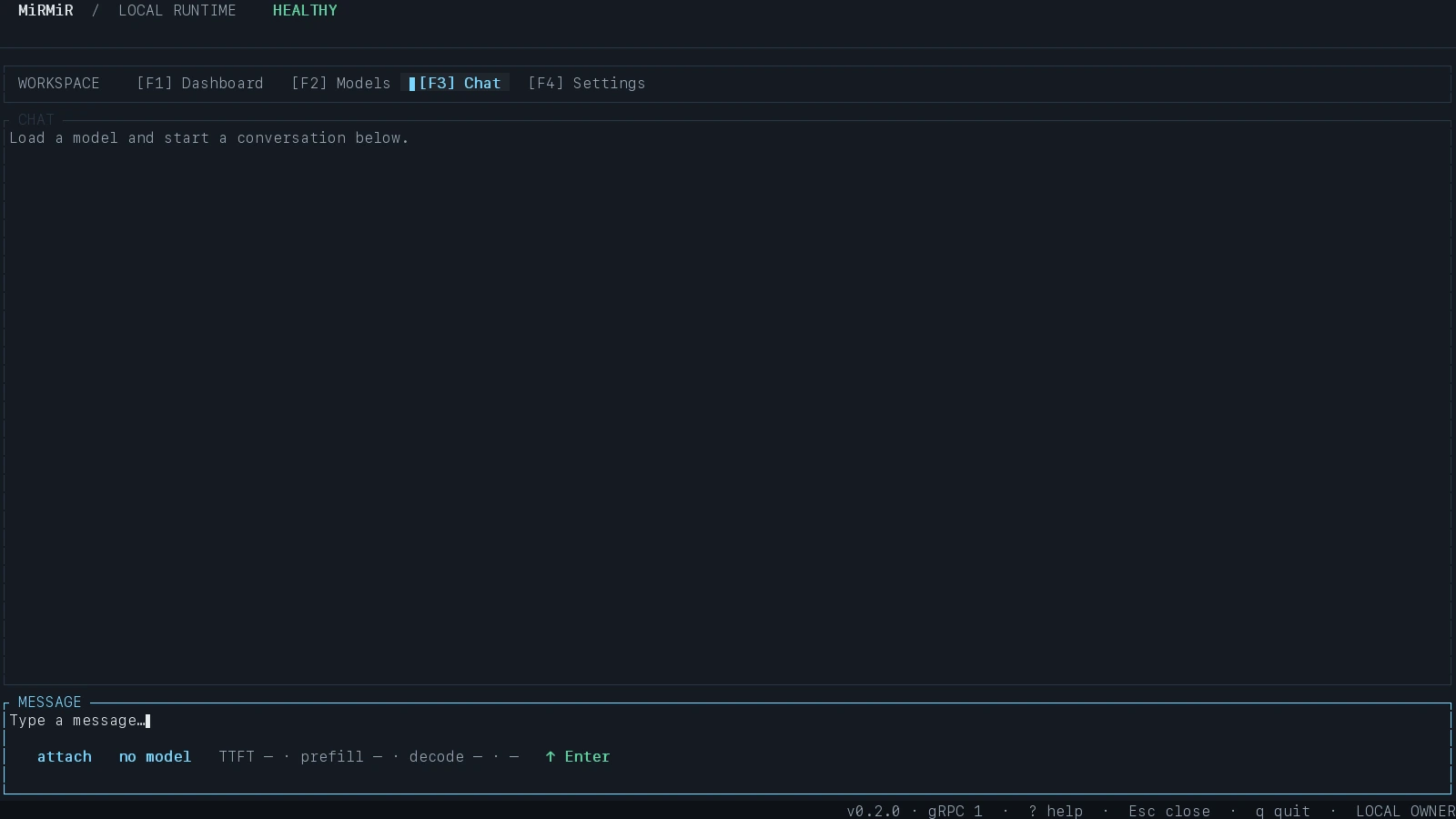Click the '? help' footer entry
Screen dimensions: 1456x819
tap(1055, 811)
